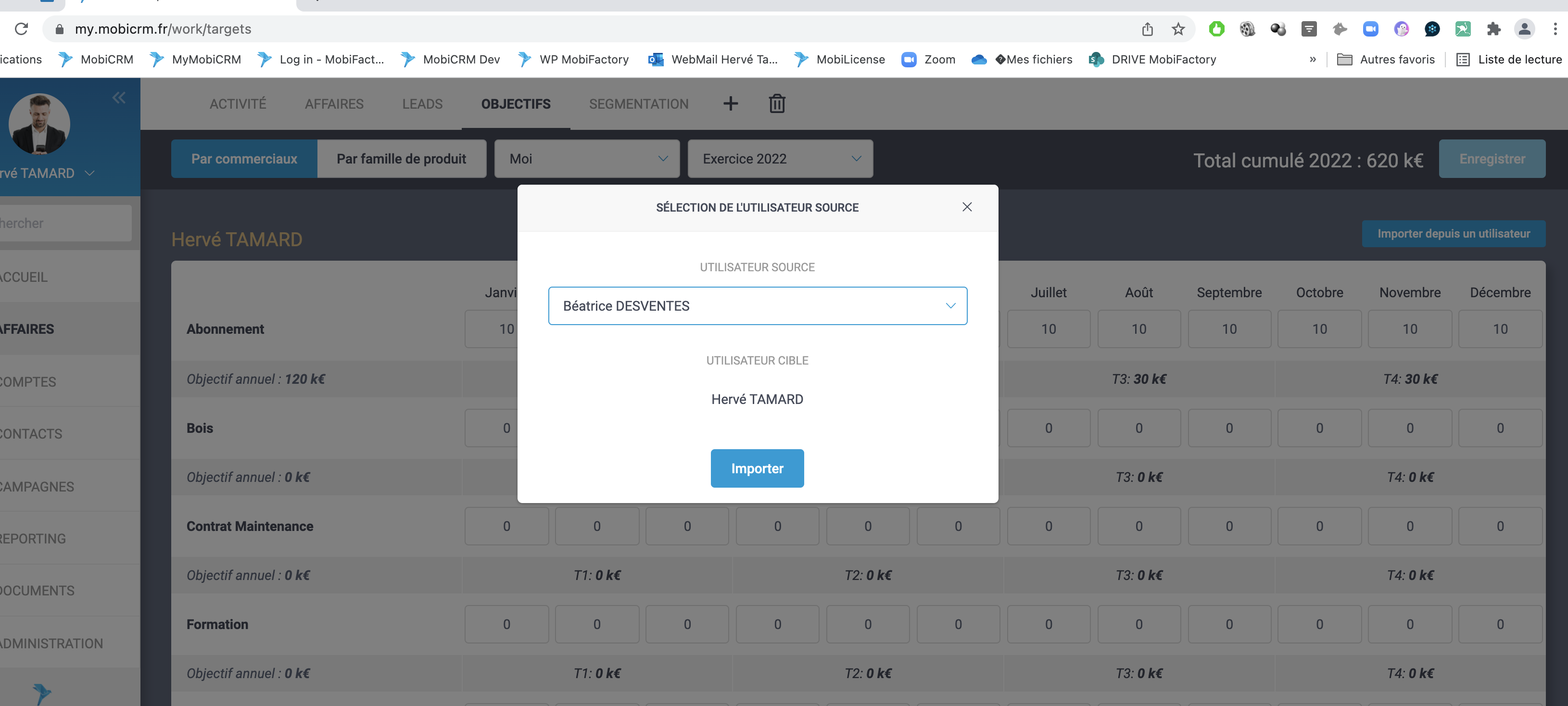
Task: Open the REPORTING sidebar menu item
Action: [34, 539]
